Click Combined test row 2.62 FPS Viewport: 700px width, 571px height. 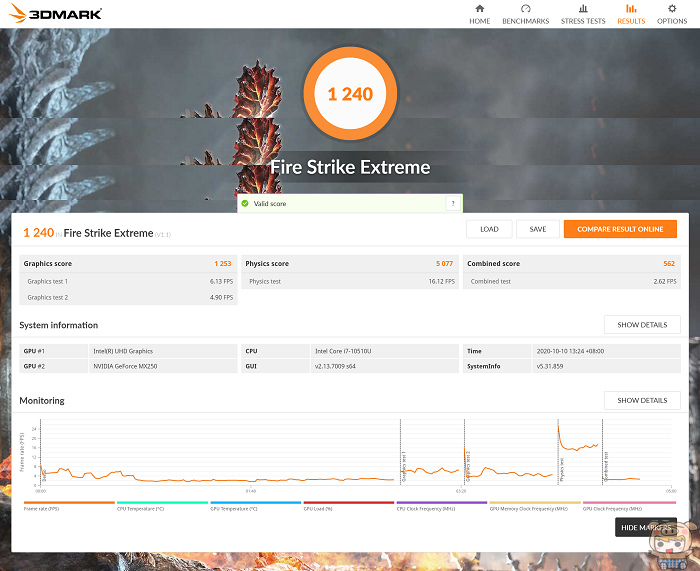point(572,281)
